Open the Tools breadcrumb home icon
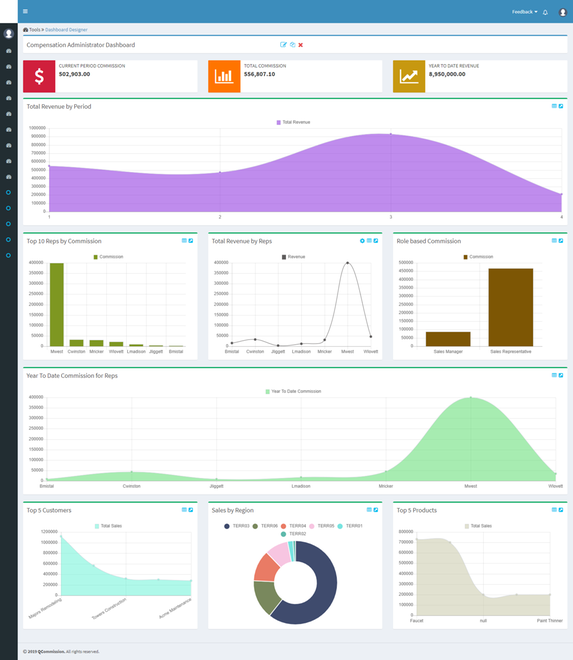The height and width of the screenshot is (660, 573). pyautogui.click(x=25, y=30)
